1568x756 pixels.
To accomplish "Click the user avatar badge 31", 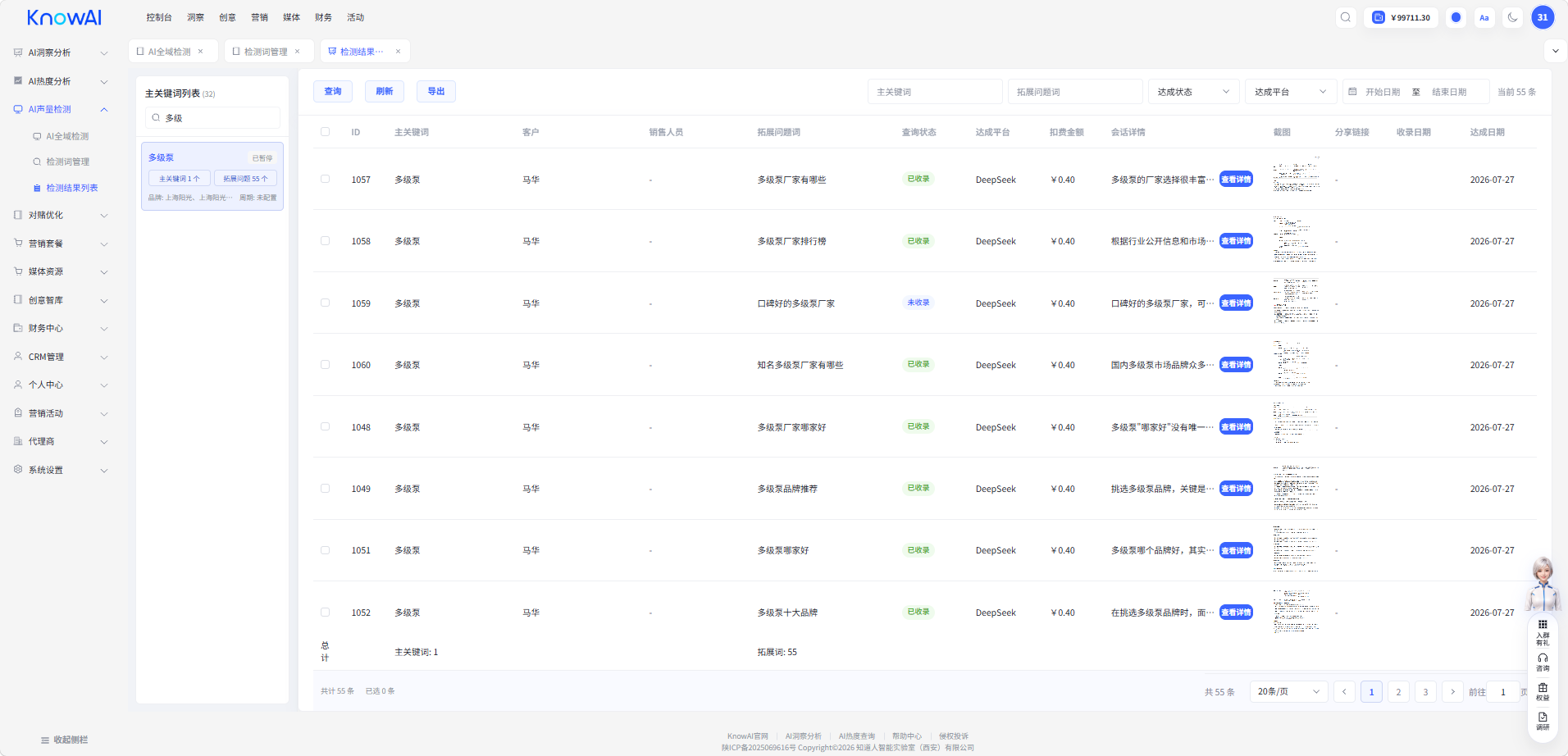I will 1543,17.
